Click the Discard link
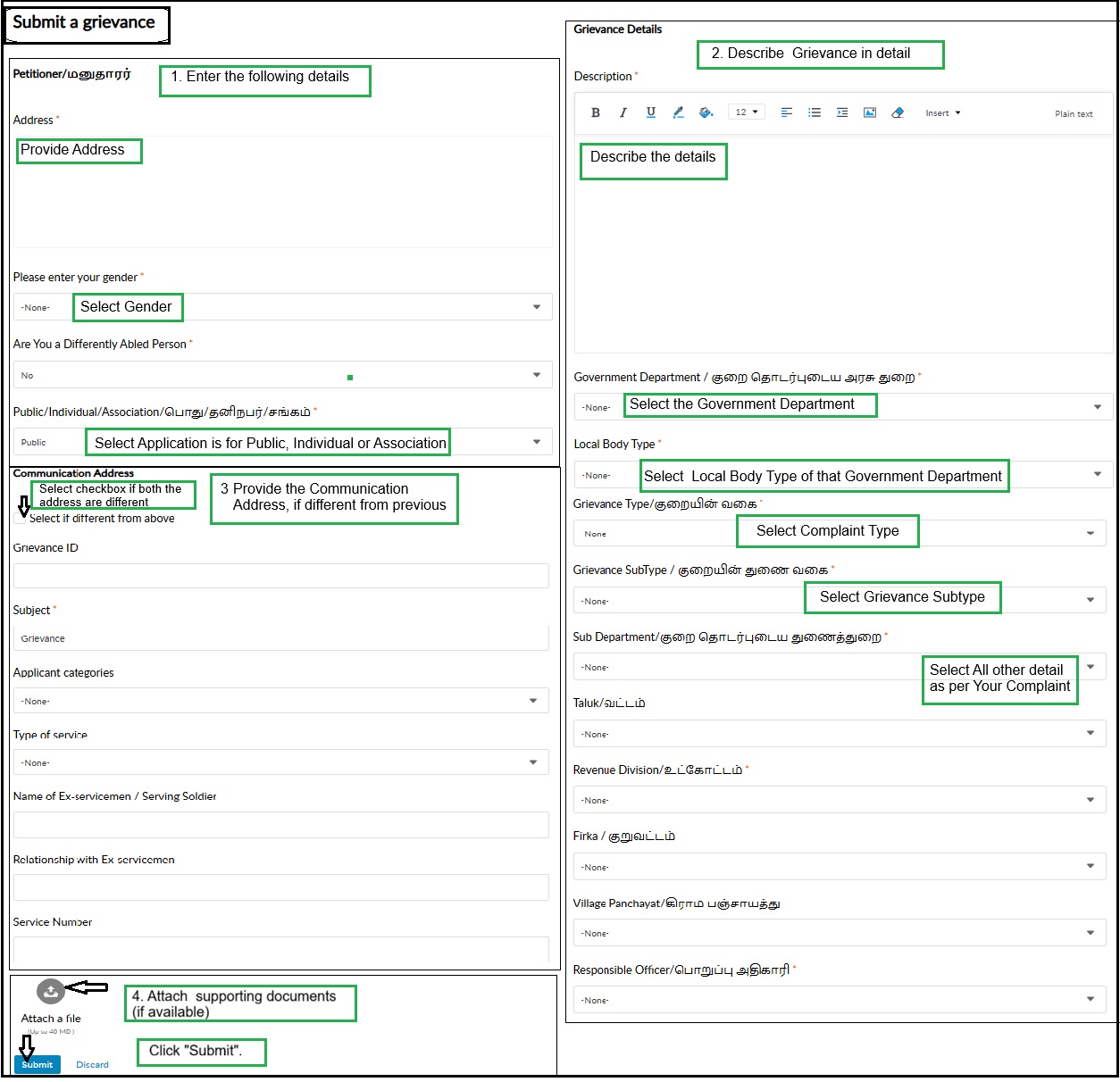The width and height of the screenshot is (1120, 1082). 92,1064
